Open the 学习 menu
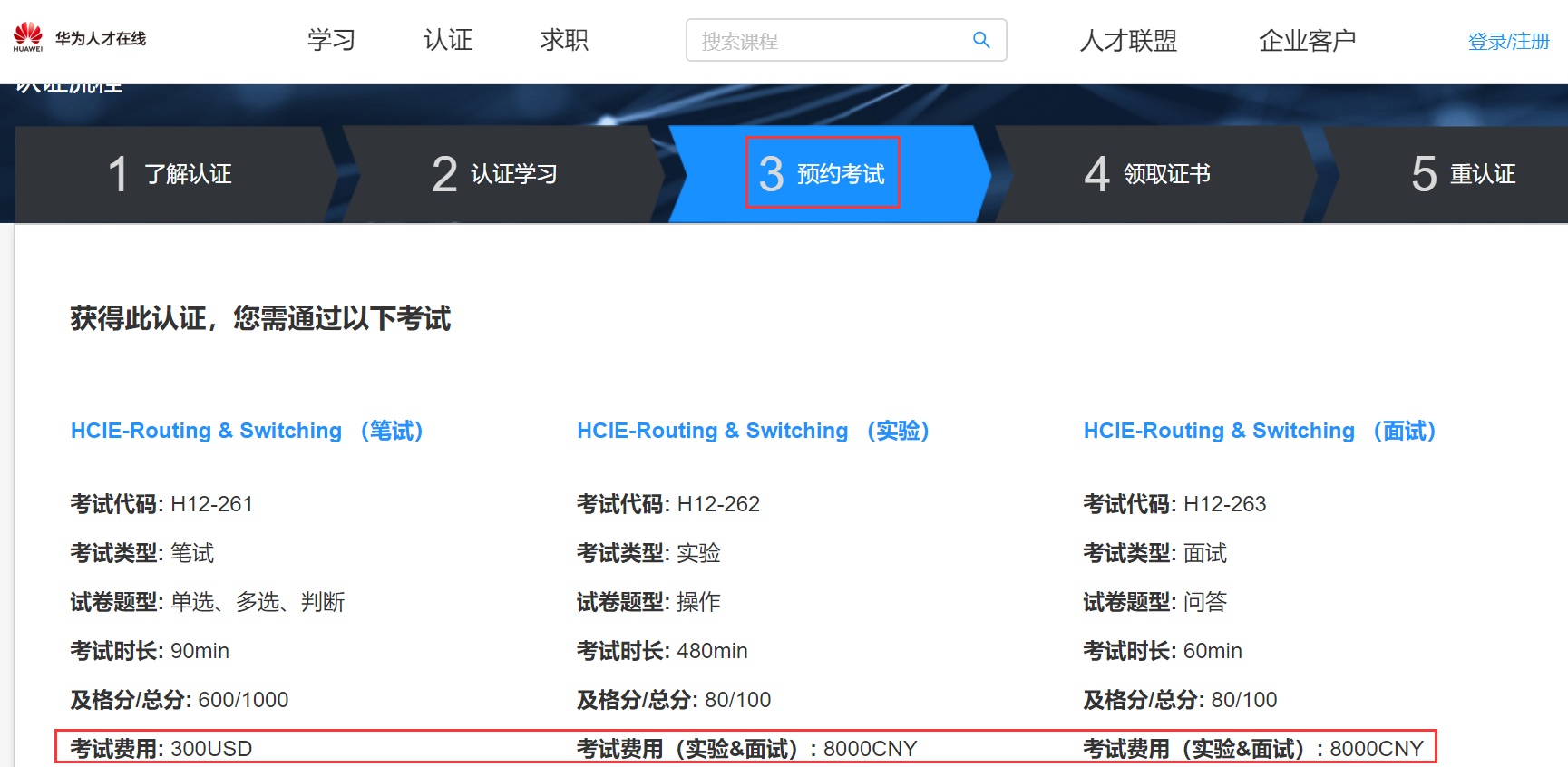The image size is (1568, 767). [331, 40]
